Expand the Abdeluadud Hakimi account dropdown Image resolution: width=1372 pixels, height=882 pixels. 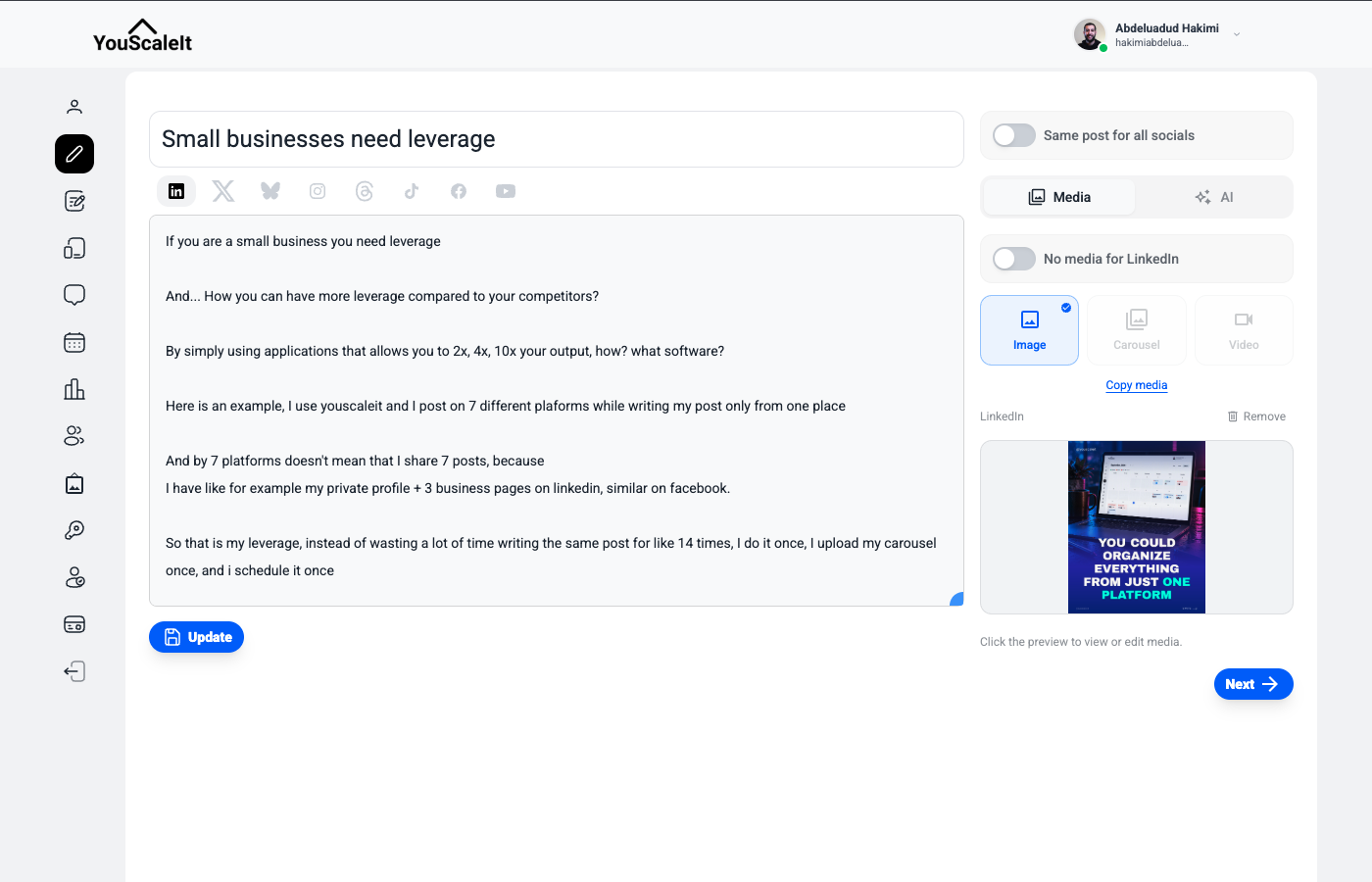(1237, 34)
